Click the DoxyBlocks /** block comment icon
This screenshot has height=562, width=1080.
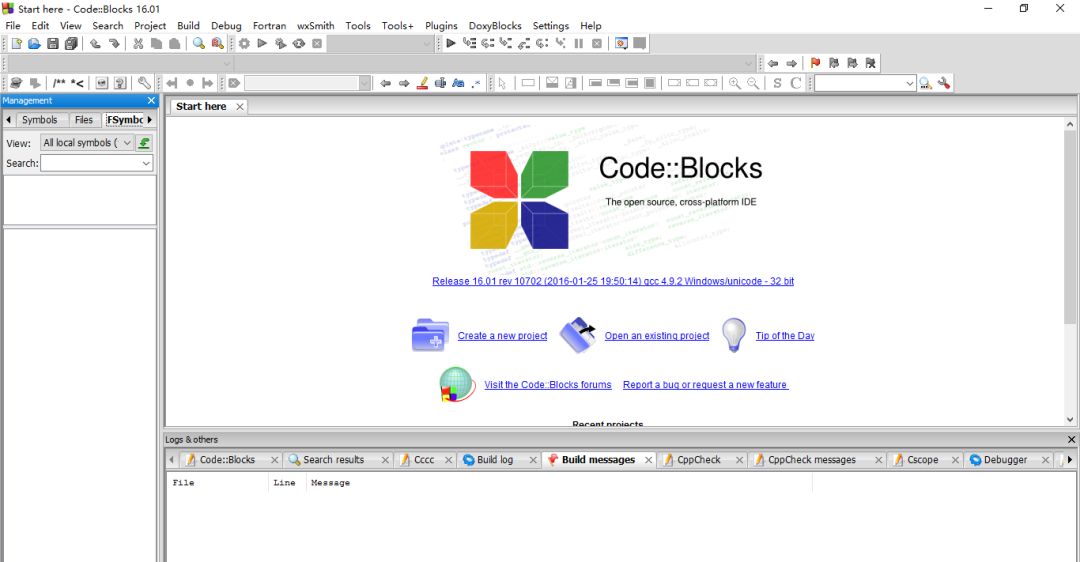pos(59,83)
